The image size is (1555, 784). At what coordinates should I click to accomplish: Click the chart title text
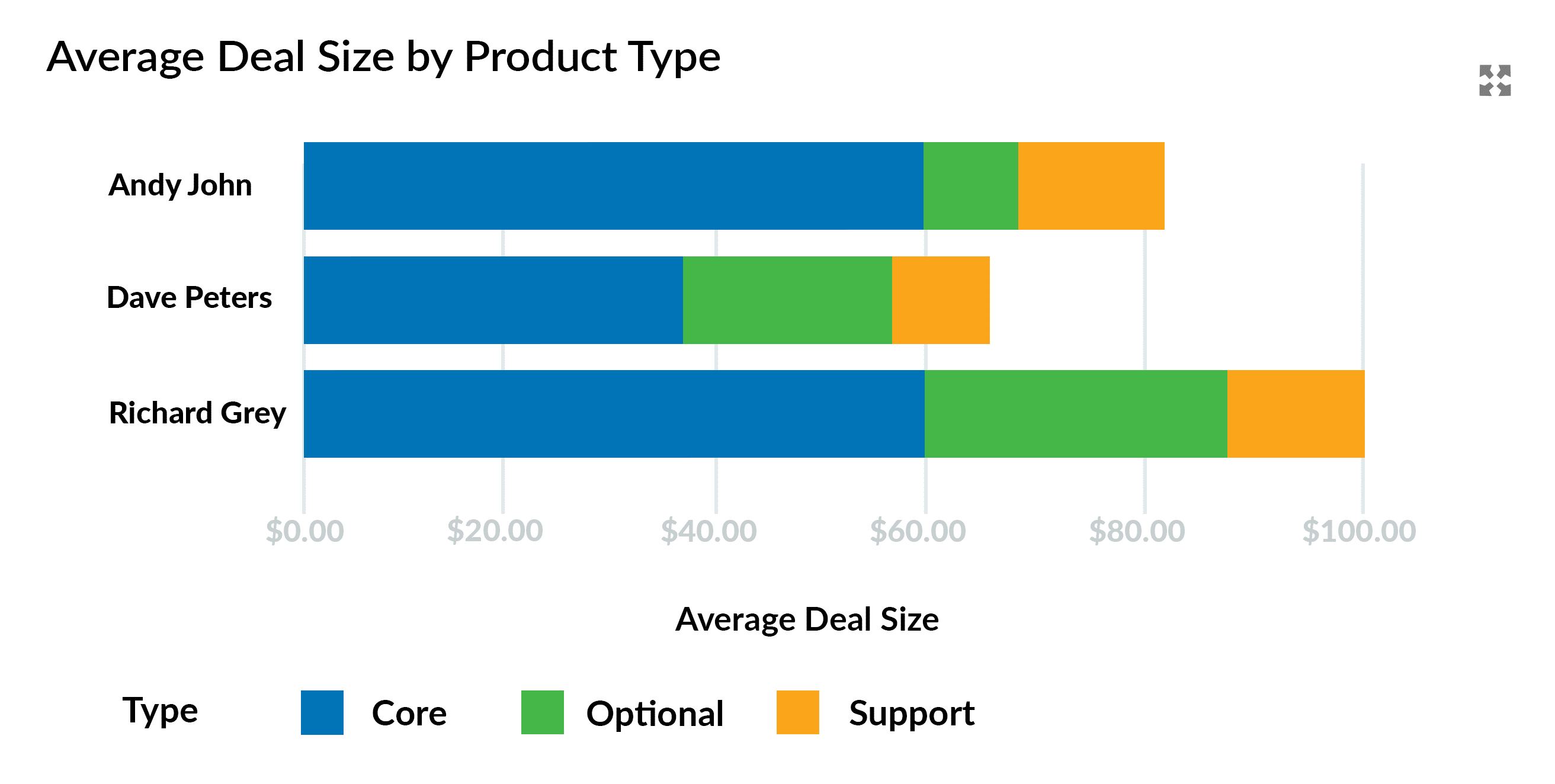click(x=383, y=57)
